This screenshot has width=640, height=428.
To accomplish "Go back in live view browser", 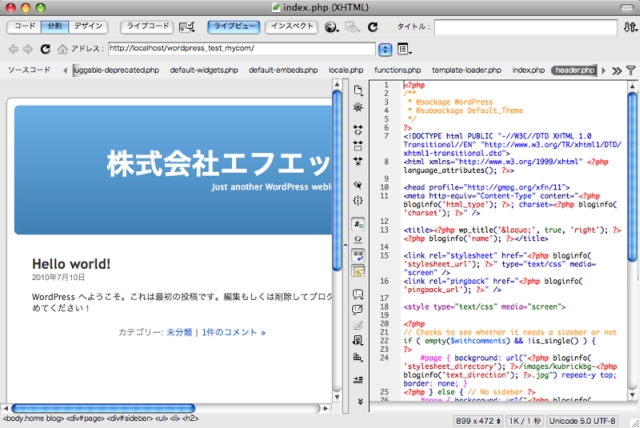I will (13, 49).
